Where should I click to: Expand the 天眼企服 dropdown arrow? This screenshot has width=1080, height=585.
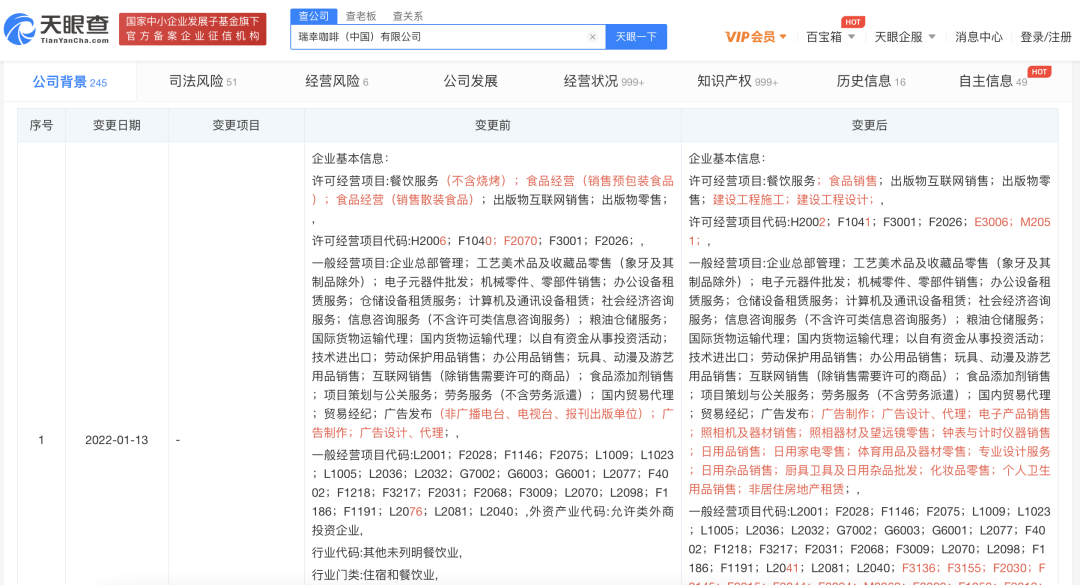click(932, 37)
